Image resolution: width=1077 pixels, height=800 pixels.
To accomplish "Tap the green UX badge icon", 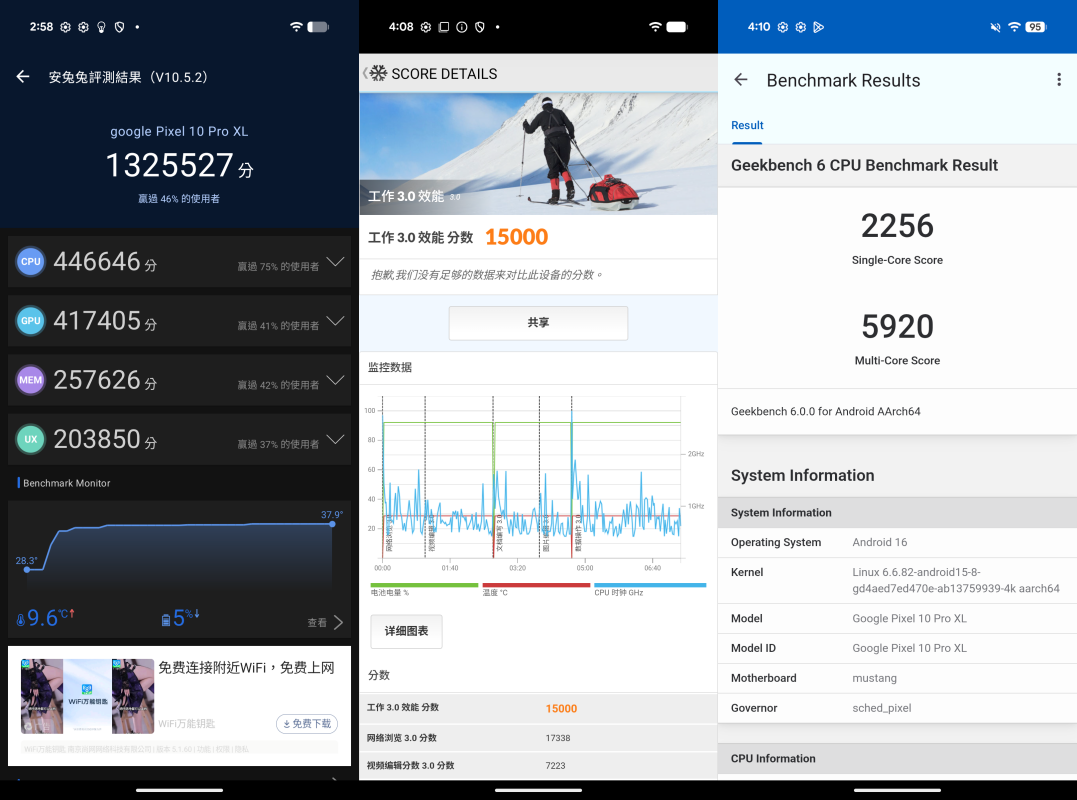I will (30, 439).
